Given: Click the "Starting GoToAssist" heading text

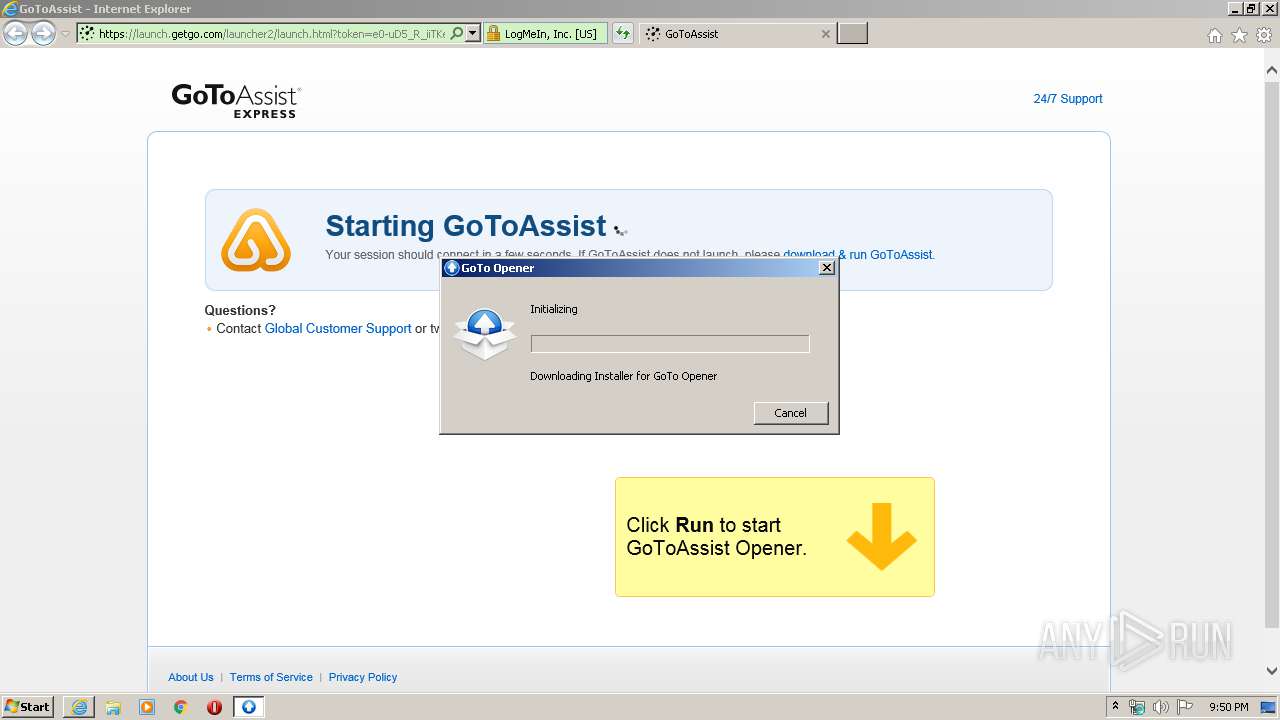Looking at the screenshot, I should coord(466,226).
